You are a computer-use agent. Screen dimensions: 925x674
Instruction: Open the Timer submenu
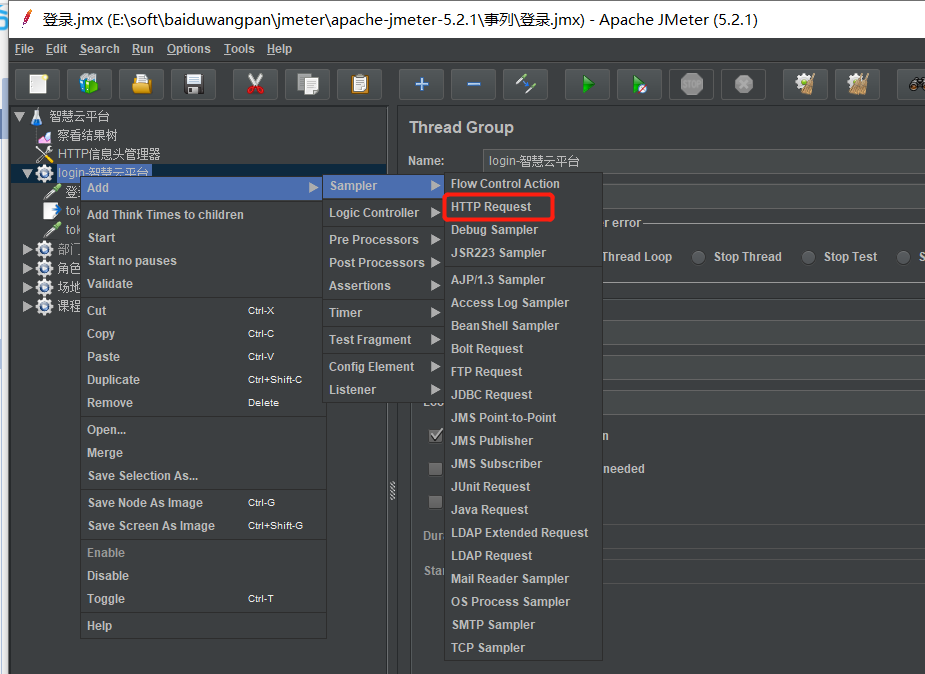click(383, 313)
